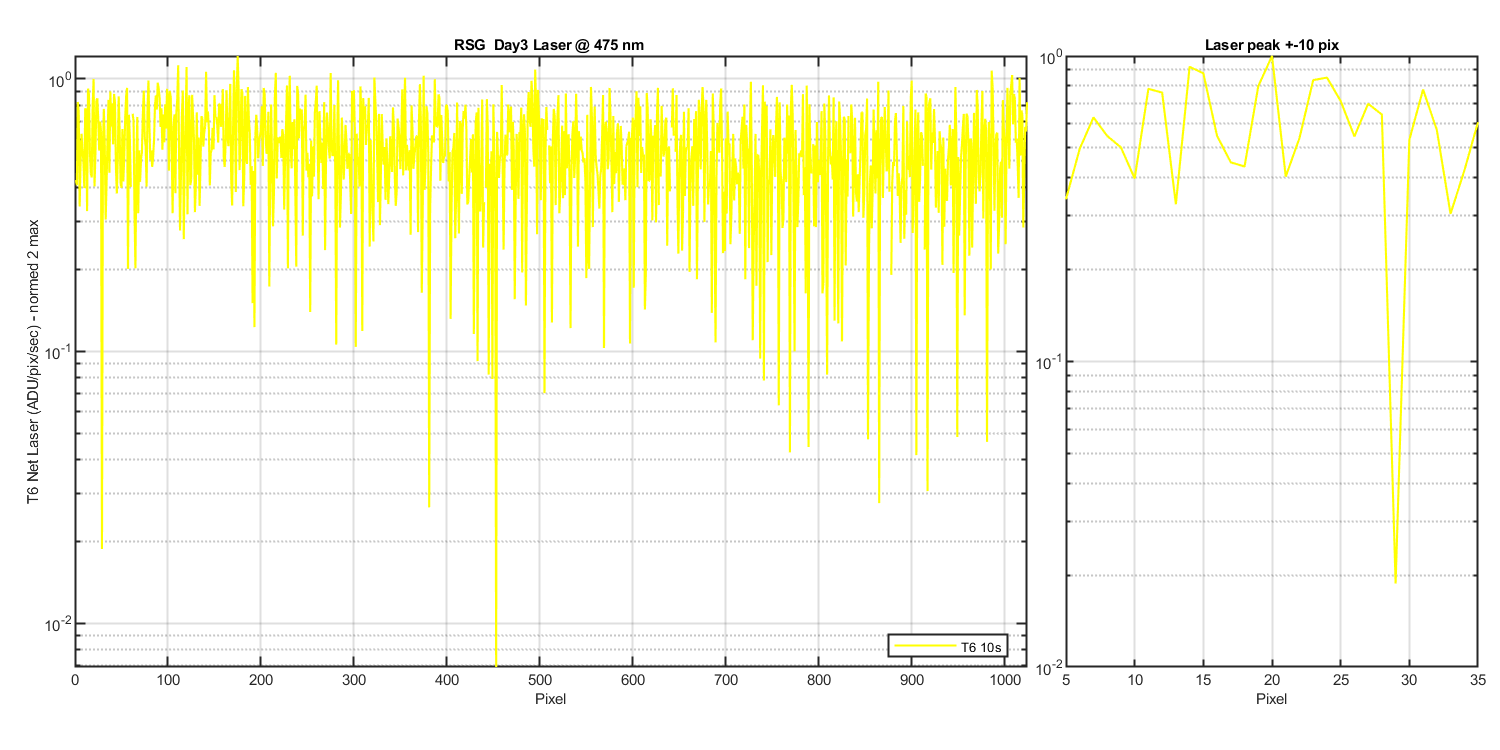The image size is (1500, 750).
Task: Click the 10^0 y-tick label of the Laser peak plot
Action: pos(1049,56)
